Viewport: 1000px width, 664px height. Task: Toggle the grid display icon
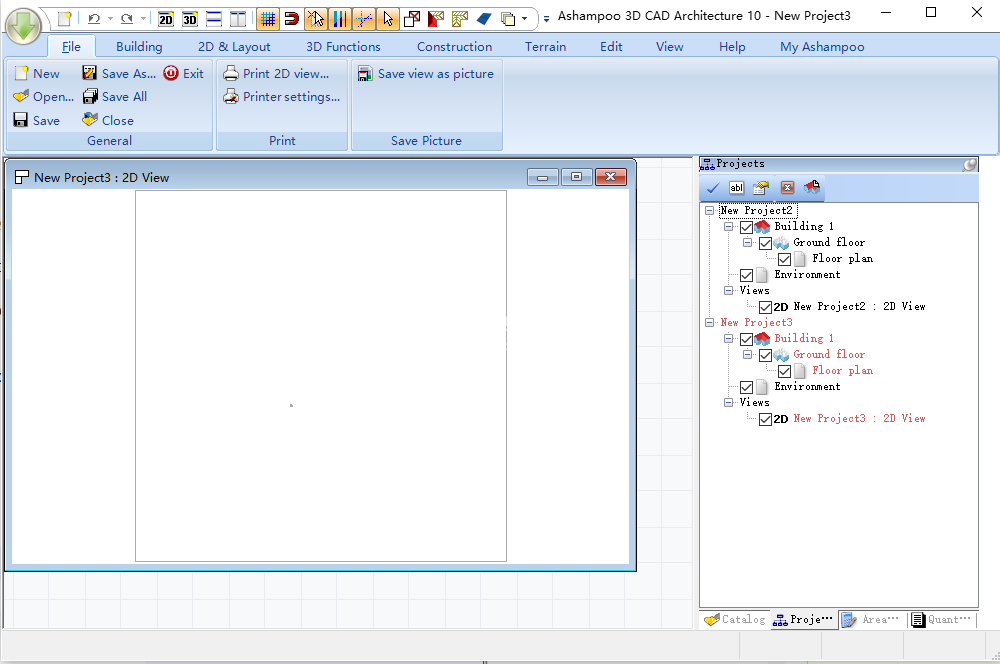268,19
